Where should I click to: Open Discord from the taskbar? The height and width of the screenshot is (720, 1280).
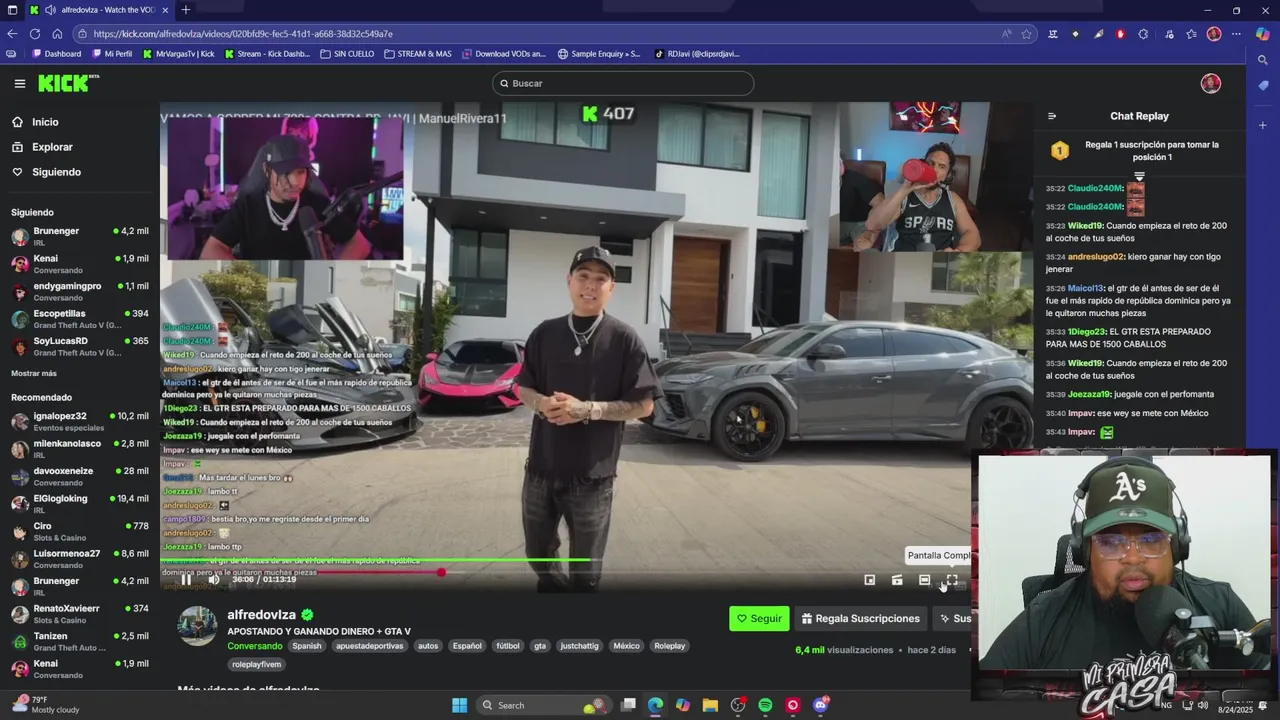[820, 705]
